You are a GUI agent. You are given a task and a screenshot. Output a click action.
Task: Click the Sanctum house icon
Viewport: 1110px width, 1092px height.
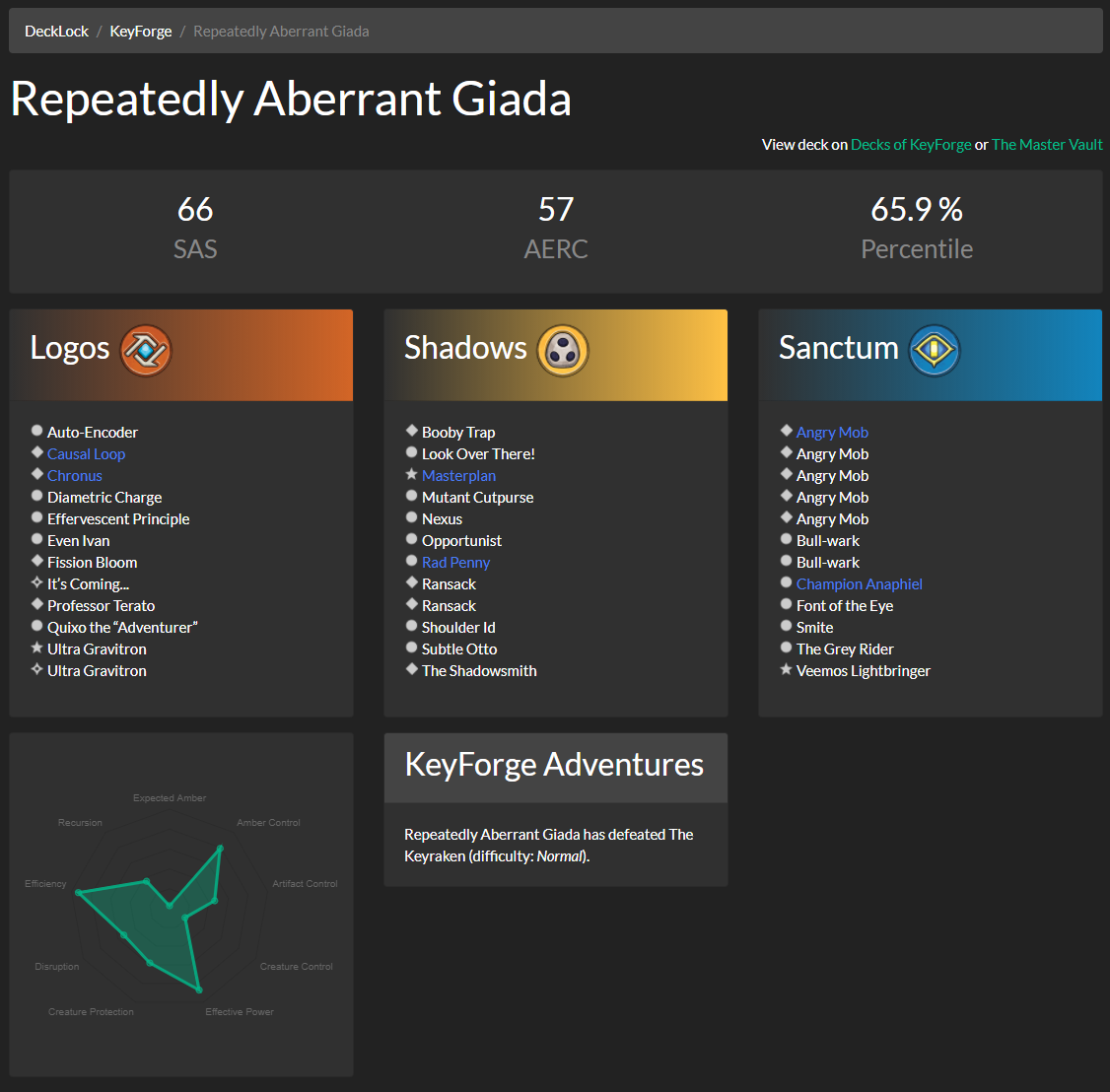(x=935, y=350)
